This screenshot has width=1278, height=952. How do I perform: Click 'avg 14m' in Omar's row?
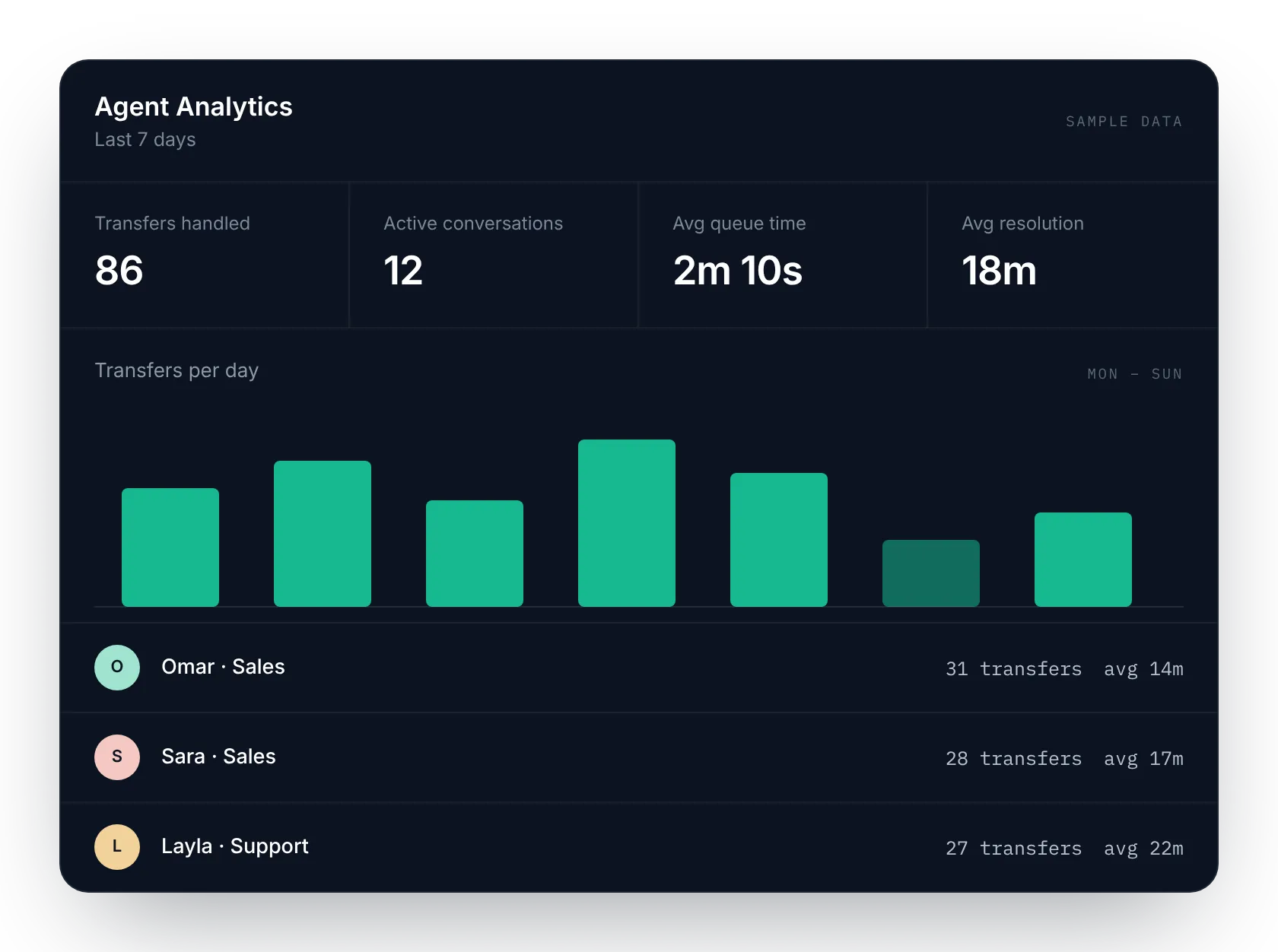(x=1143, y=669)
